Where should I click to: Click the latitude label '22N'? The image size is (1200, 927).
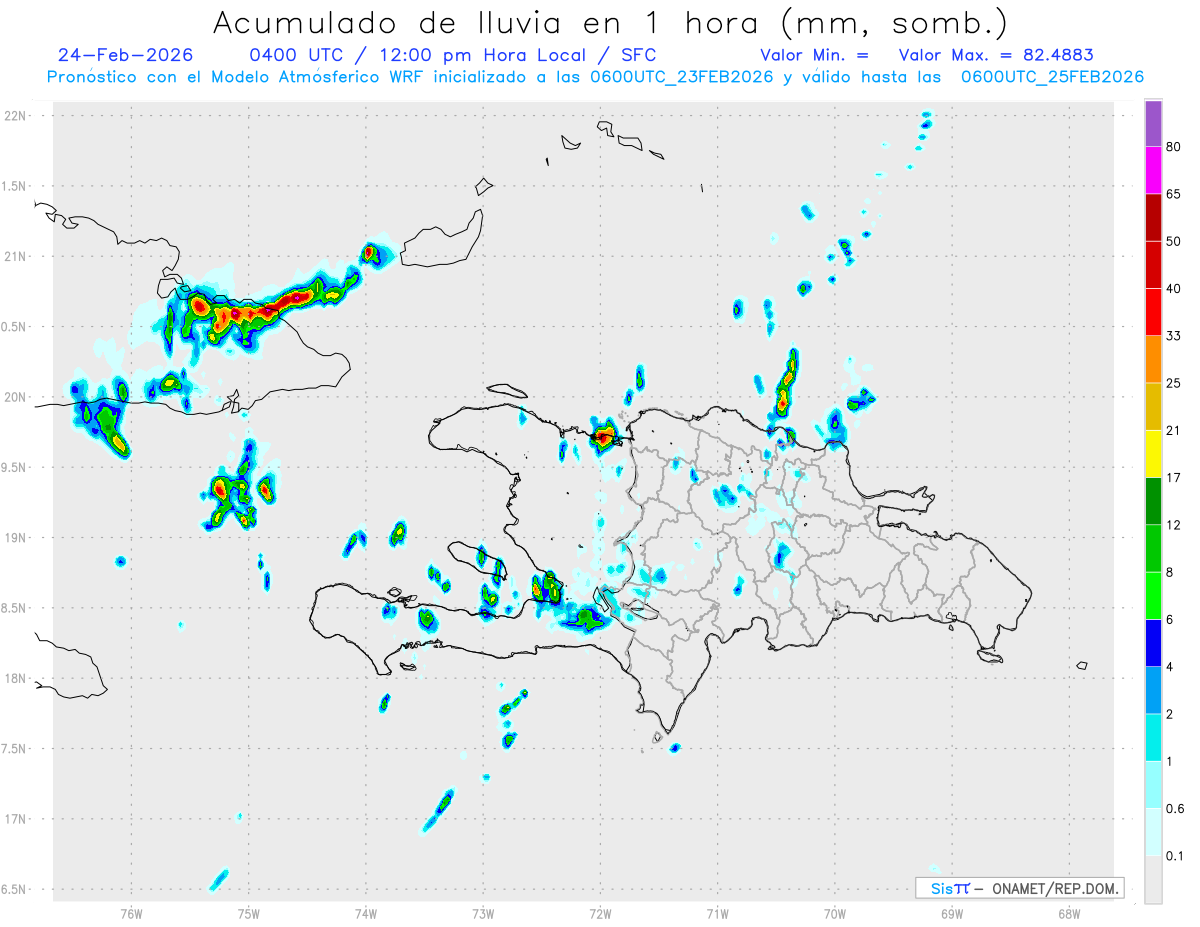[x=15, y=116]
